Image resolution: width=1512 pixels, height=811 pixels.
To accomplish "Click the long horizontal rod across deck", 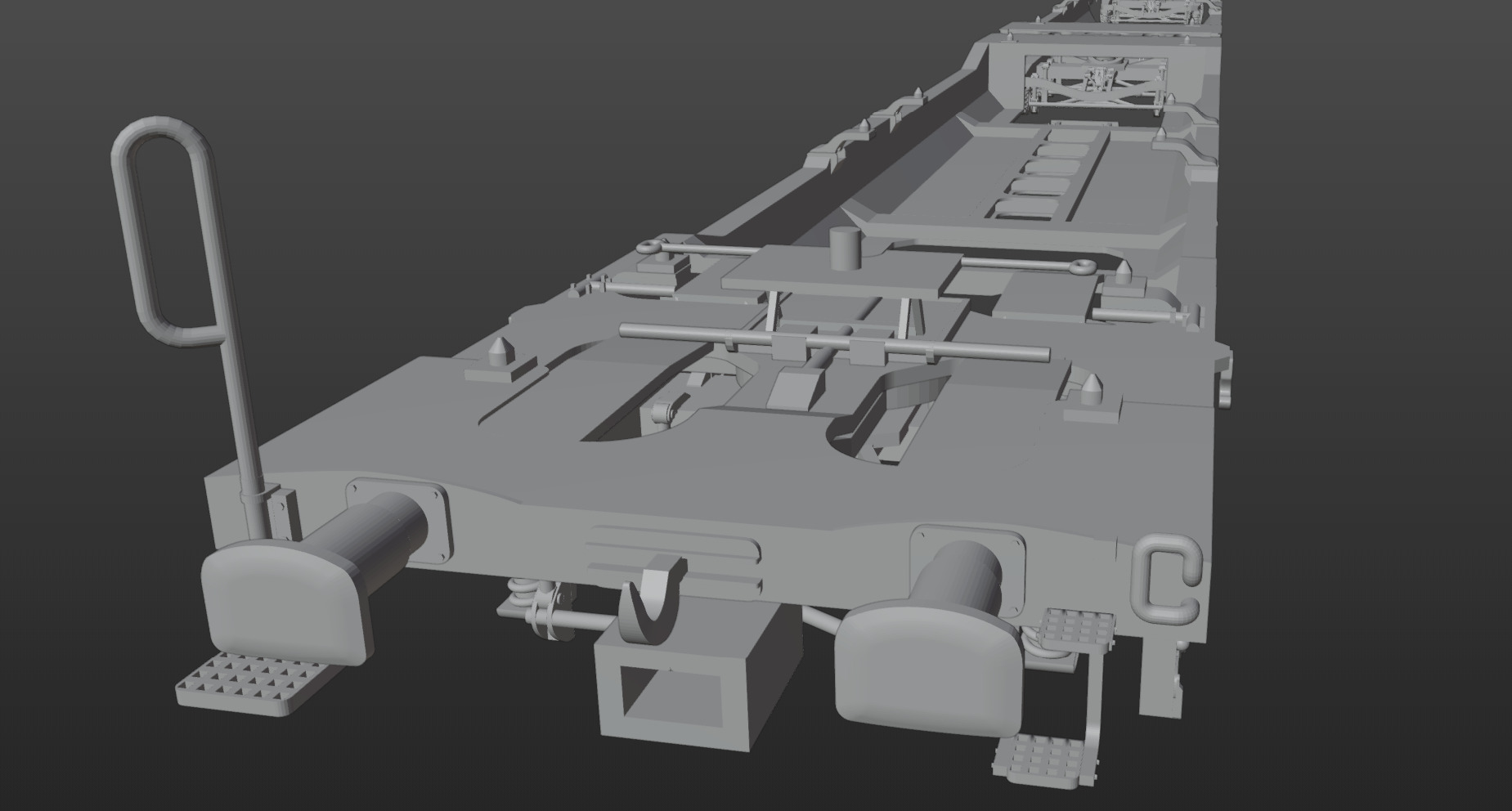I will click(x=834, y=342).
